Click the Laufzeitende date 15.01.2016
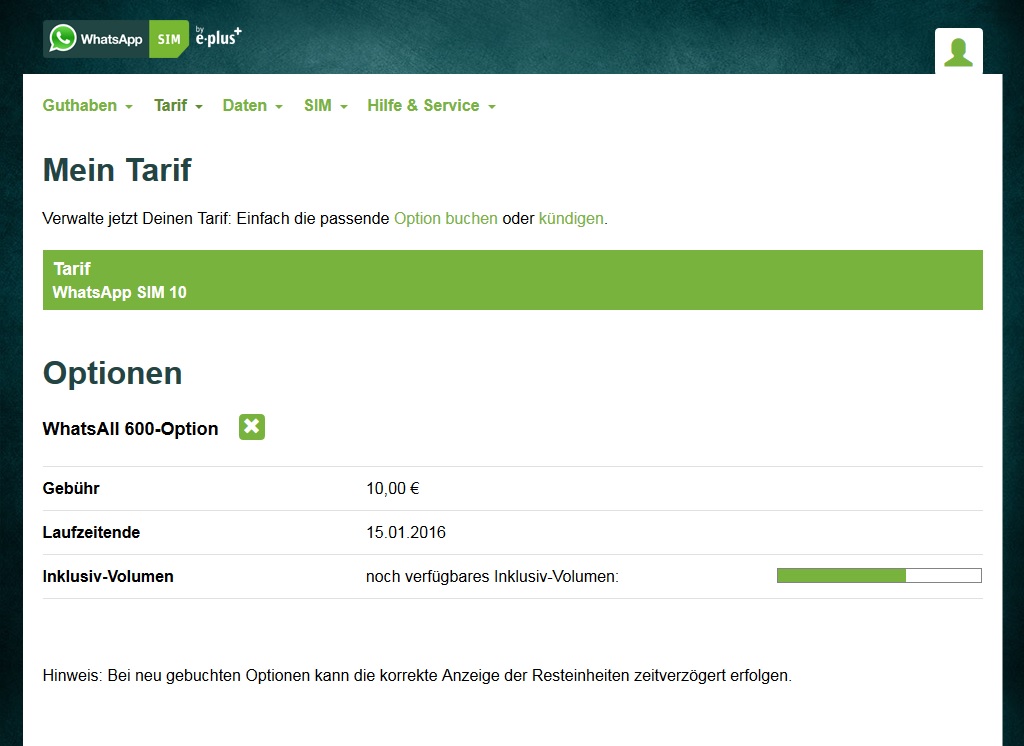Screen dimensions: 1024x746 406,532
